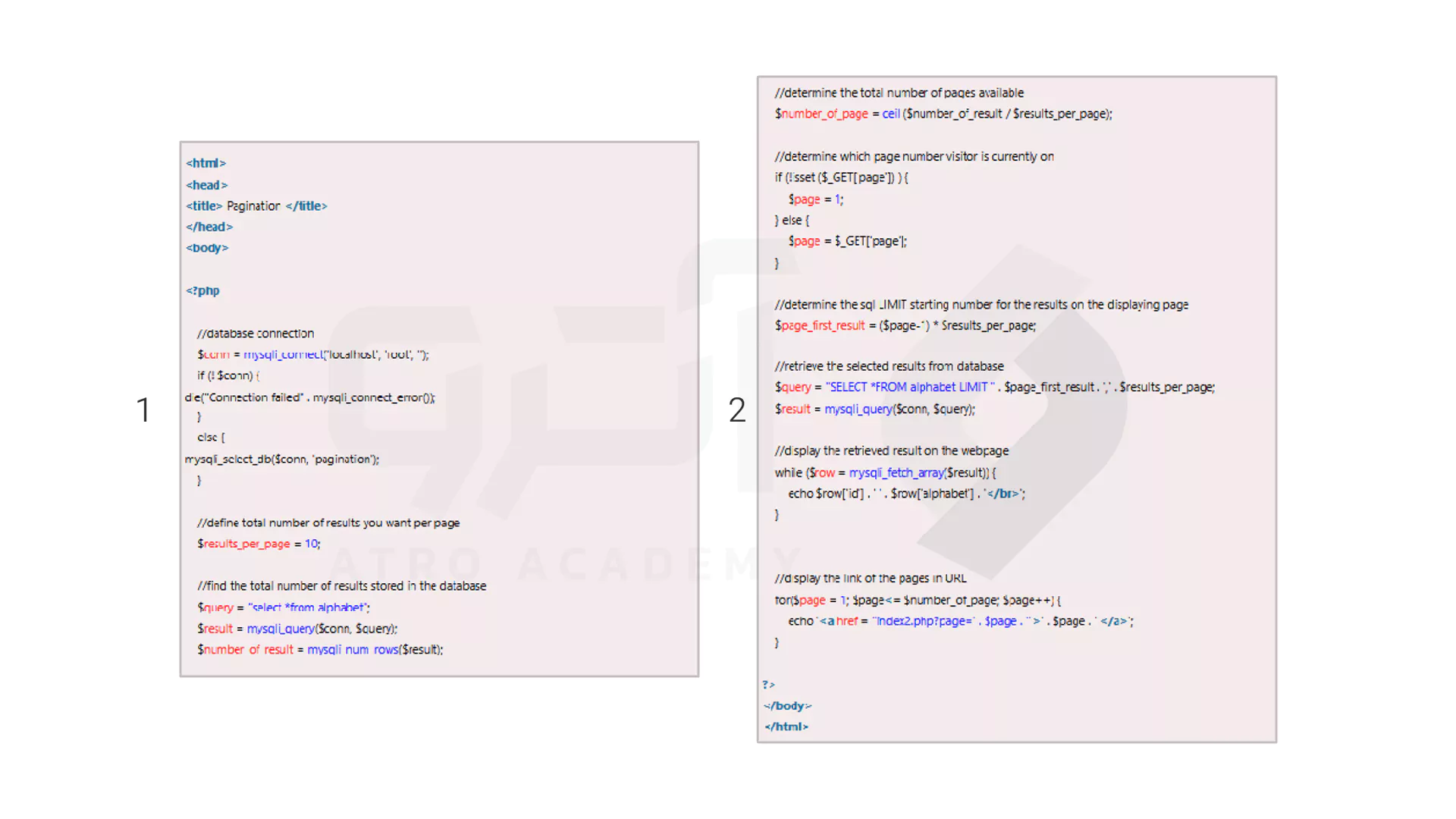Viewport: 1456px width, 819px height.
Task: Click the if (!isset ($_GET['page'])) line
Action: coord(841,177)
